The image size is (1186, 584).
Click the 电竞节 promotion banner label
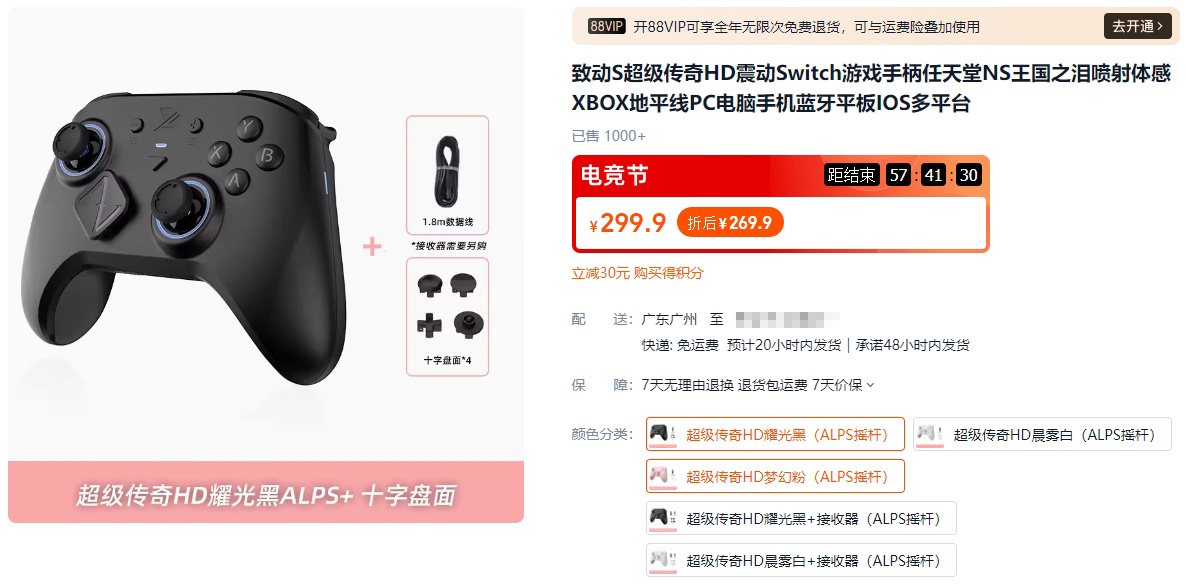(614, 175)
